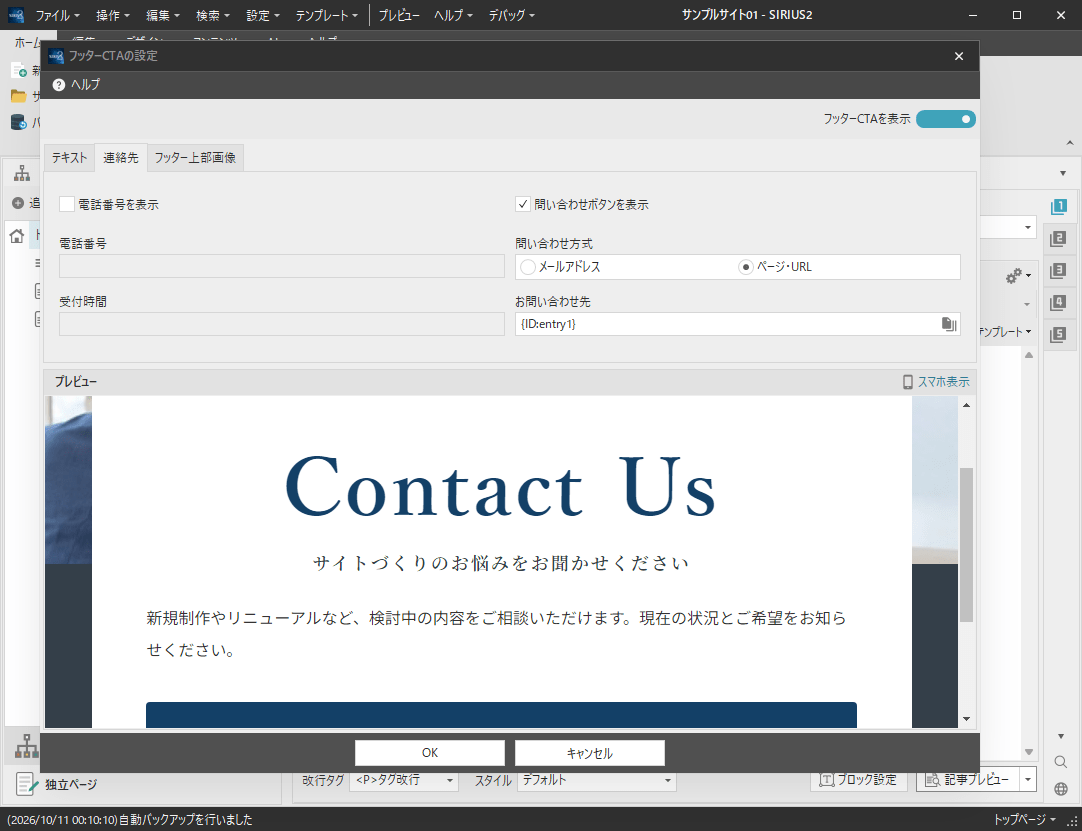Click the magnifier search icon at bottom right
Viewport: 1082px width, 831px height.
[x=1061, y=762]
